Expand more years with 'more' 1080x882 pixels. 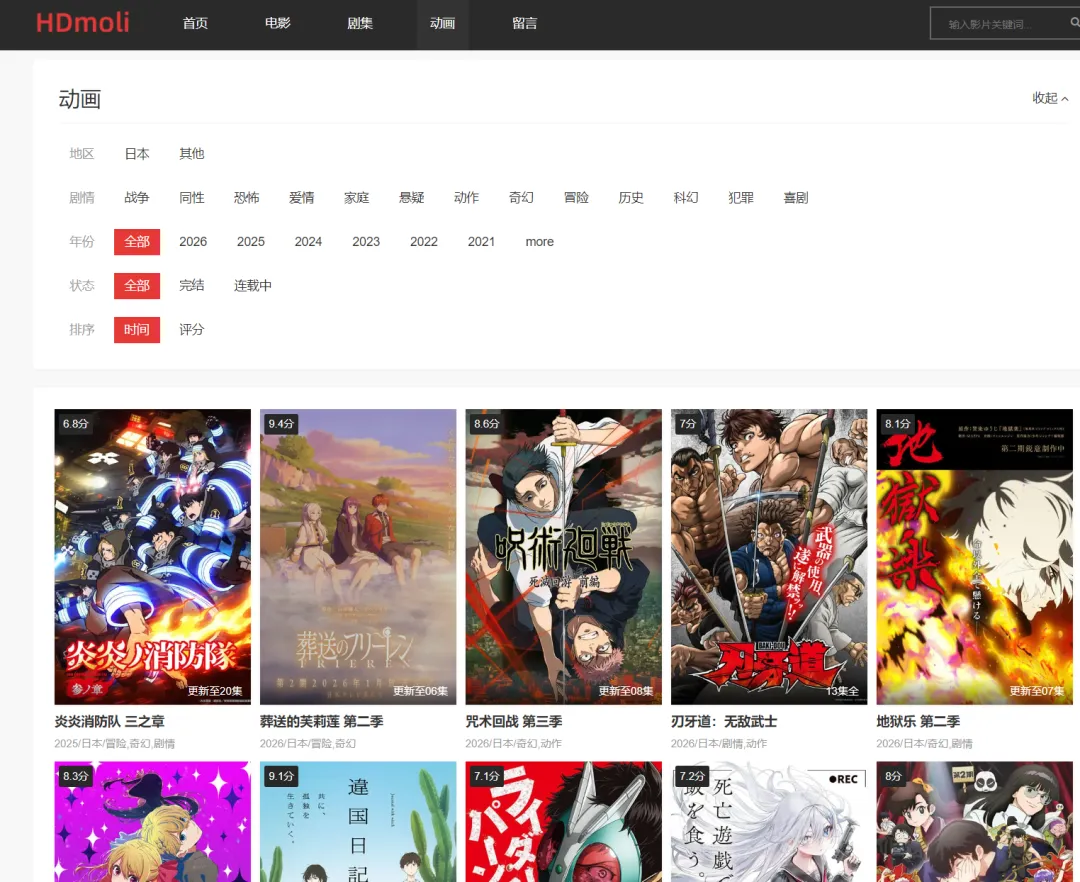tap(539, 242)
